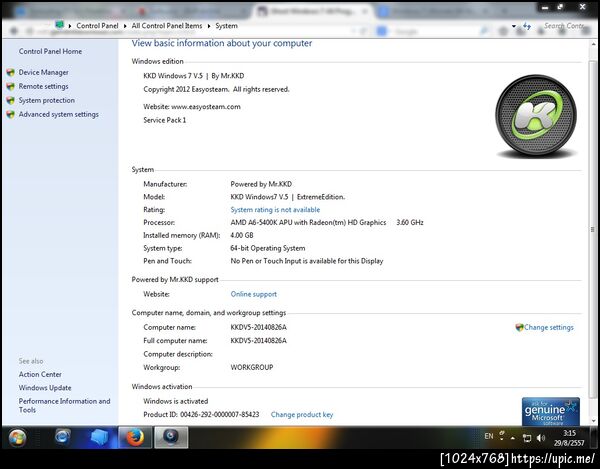This screenshot has width=600, height=469.
Task: Click the Advanced system settings shield icon
Action: tap(11, 114)
